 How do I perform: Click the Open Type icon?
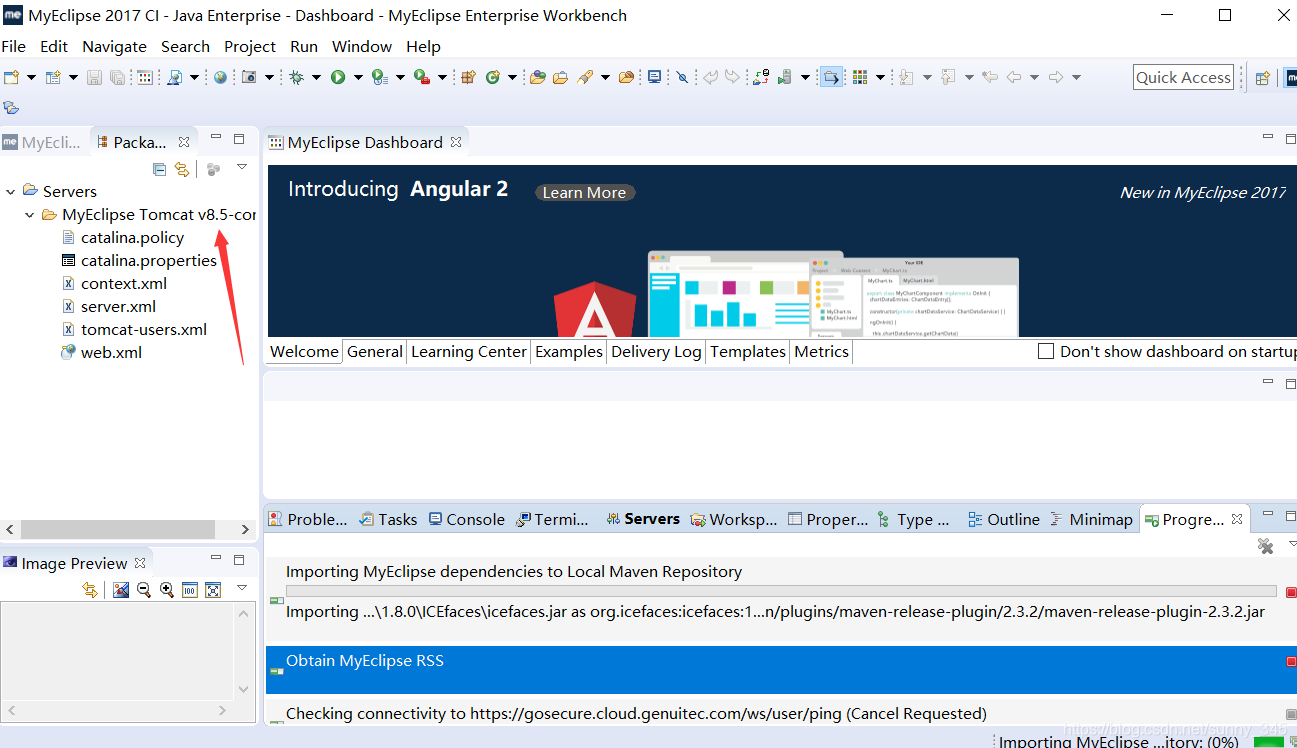coord(537,77)
